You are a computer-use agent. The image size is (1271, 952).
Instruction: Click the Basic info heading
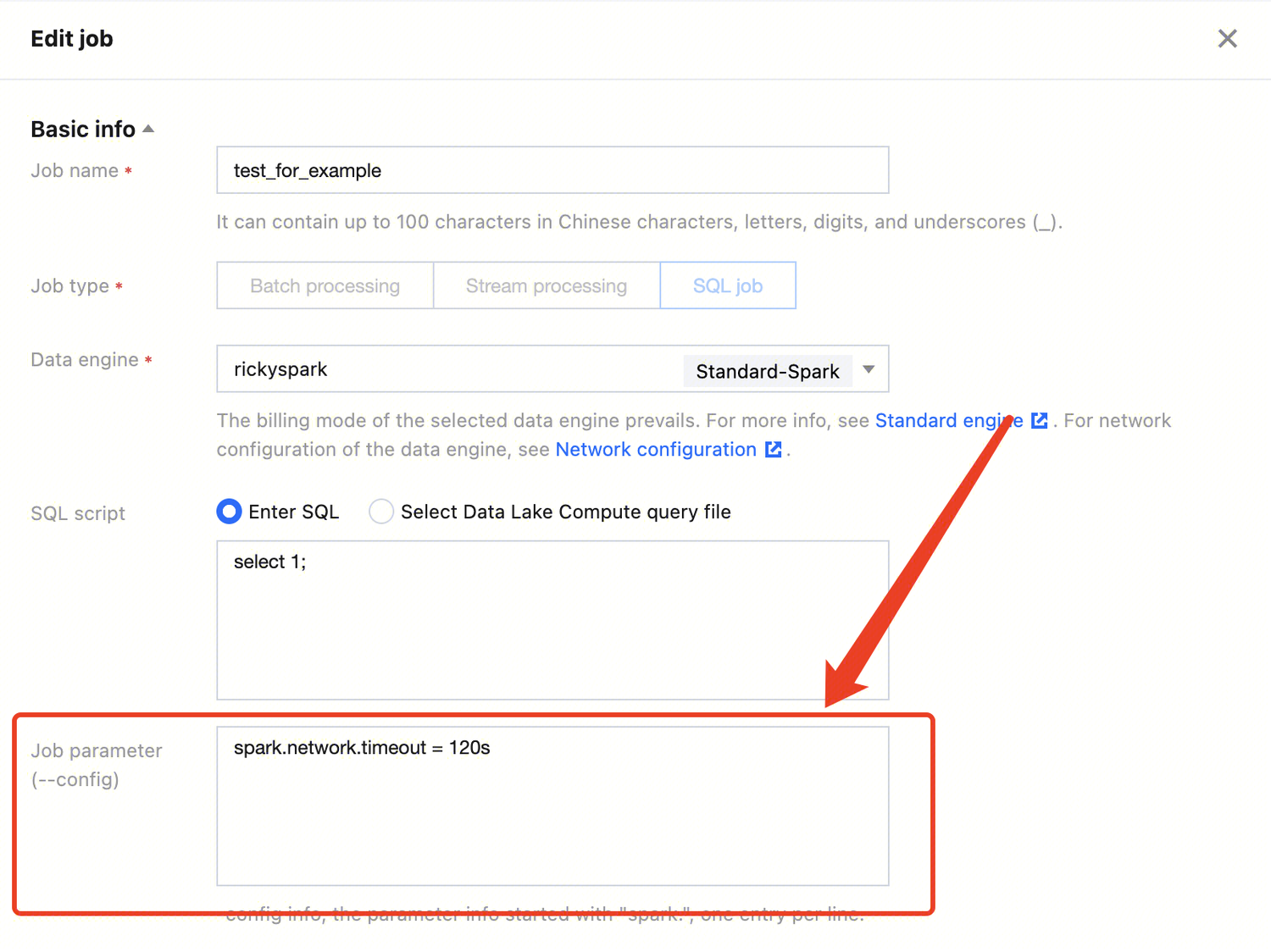pyautogui.click(x=83, y=129)
